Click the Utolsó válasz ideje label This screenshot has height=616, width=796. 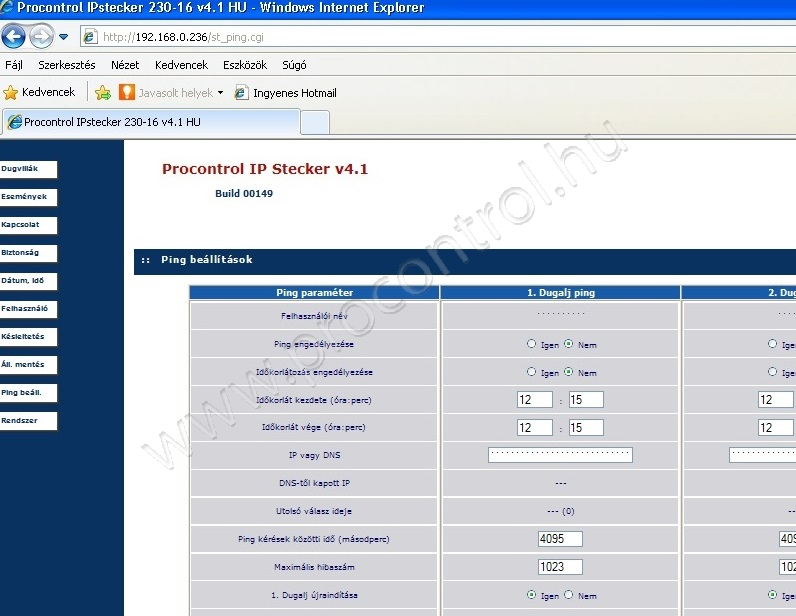(314, 511)
